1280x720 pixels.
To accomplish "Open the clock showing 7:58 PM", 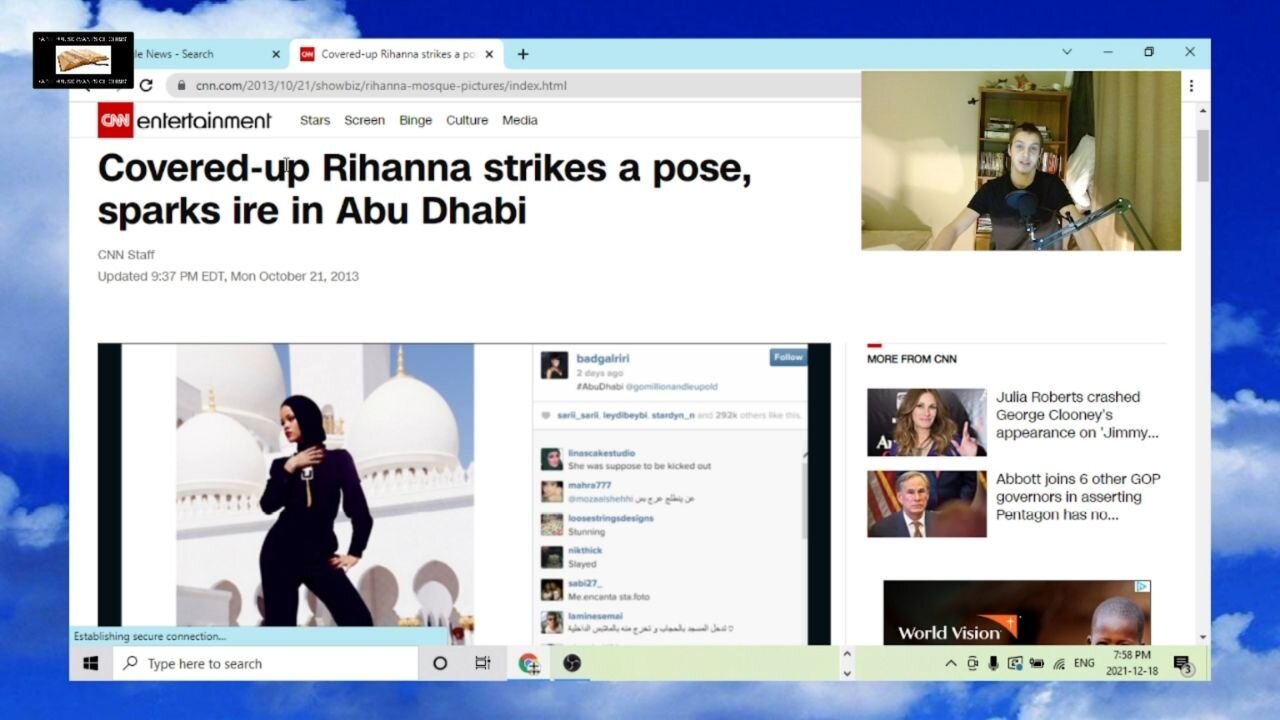I will pyautogui.click(x=1131, y=663).
